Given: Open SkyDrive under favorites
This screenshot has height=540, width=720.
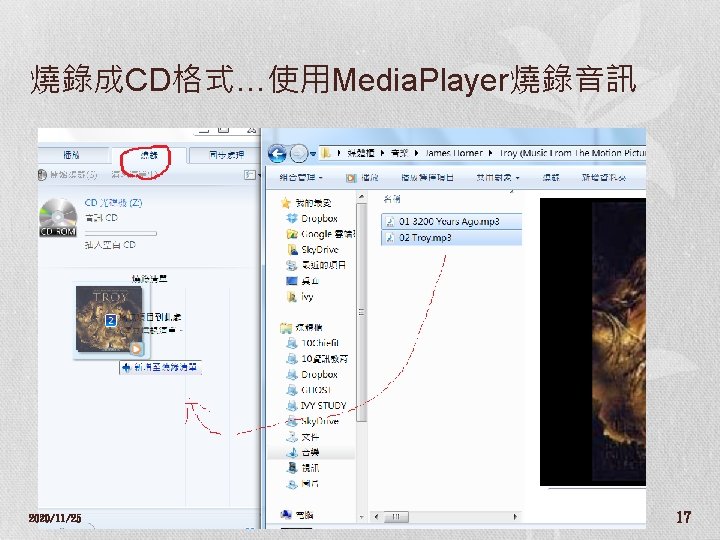Looking at the screenshot, I should pyautogui.click(x=320, y=250).
